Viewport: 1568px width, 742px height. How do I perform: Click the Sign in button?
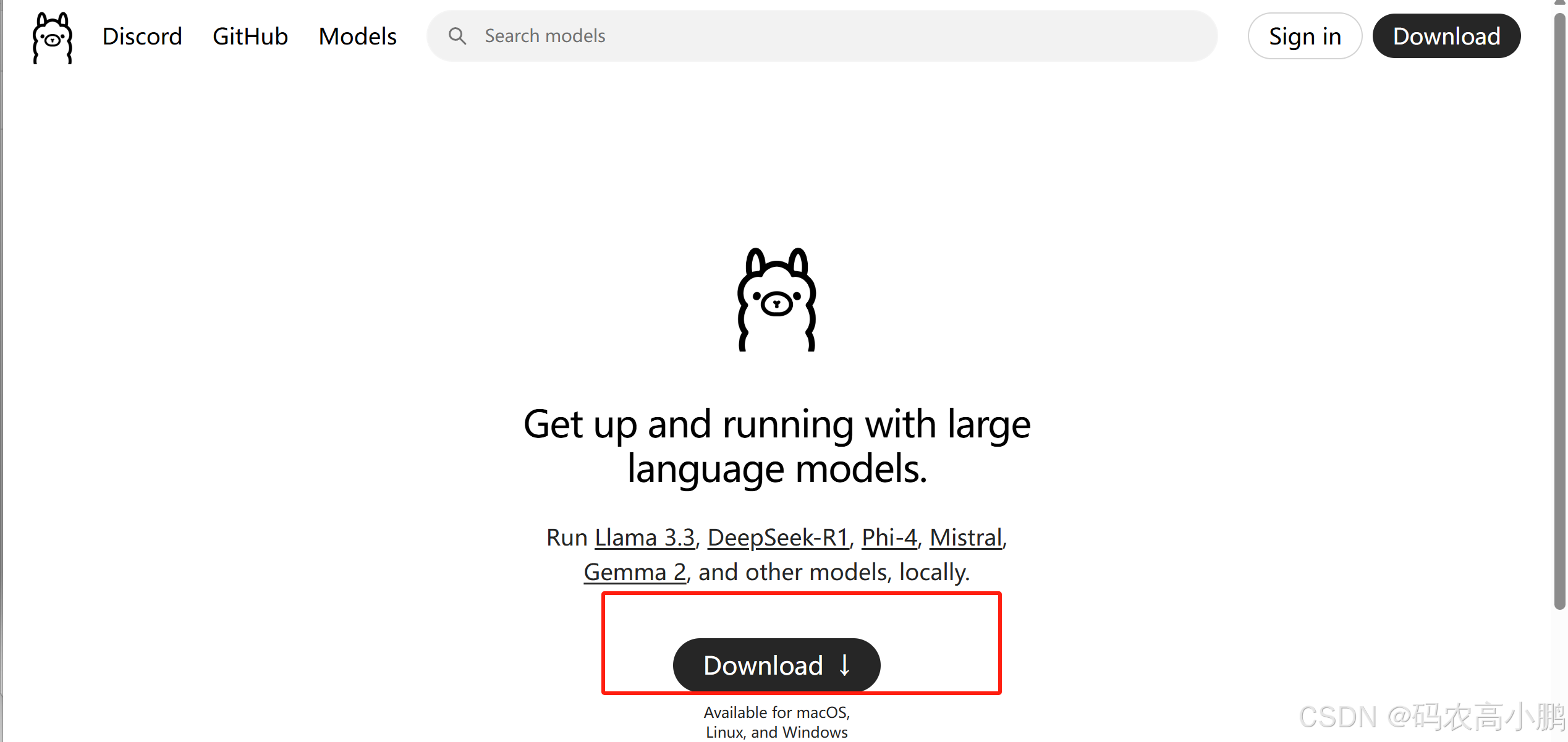click(1305, 36)
